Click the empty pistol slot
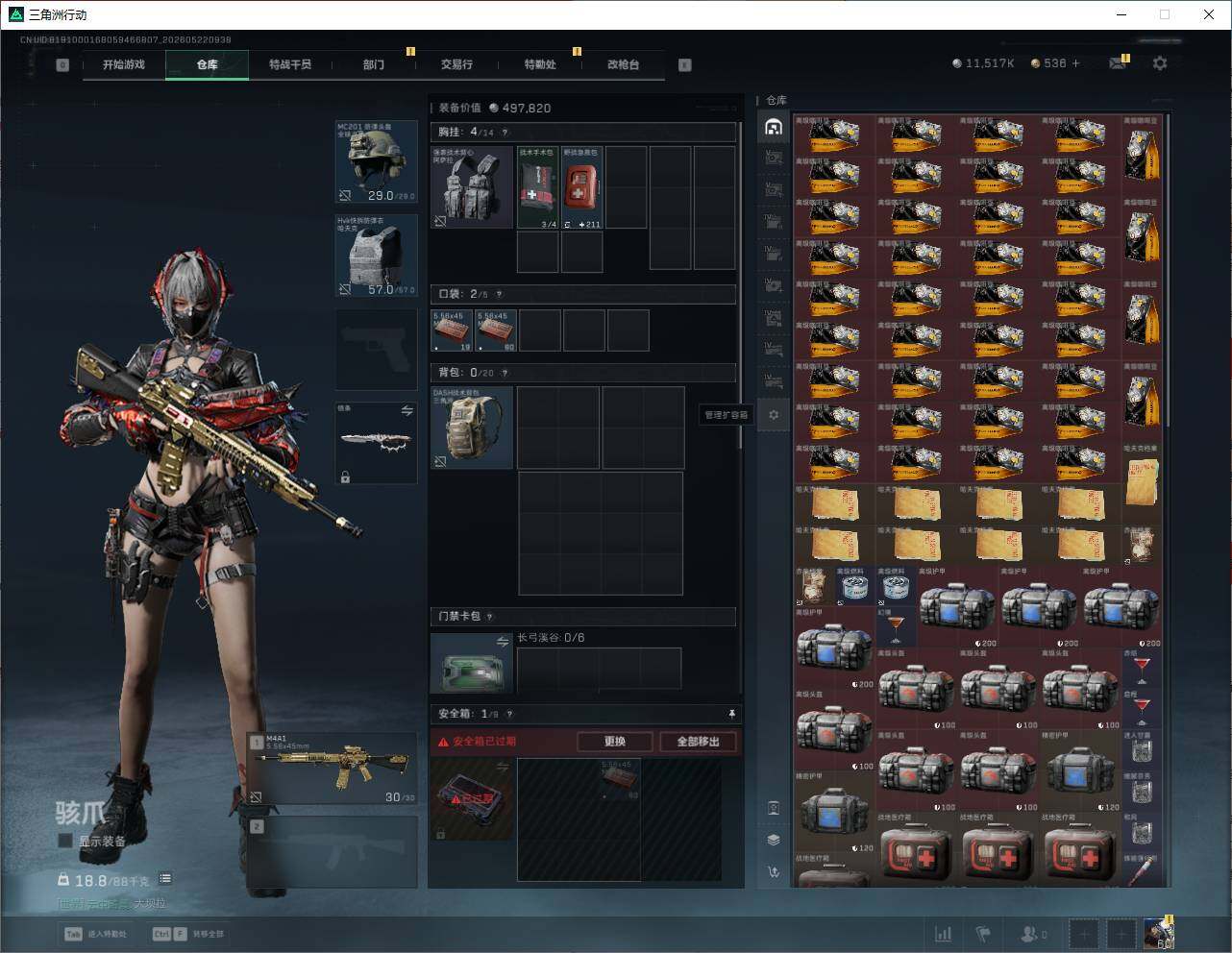This screenshot has height=953, width=1232. pos(376,350)
